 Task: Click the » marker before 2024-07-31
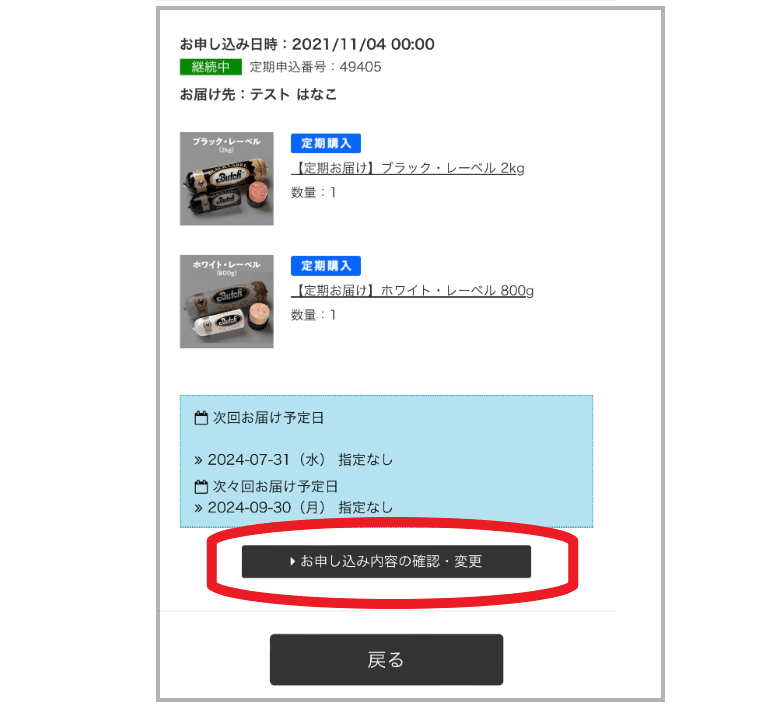click(x=198, y=460)
